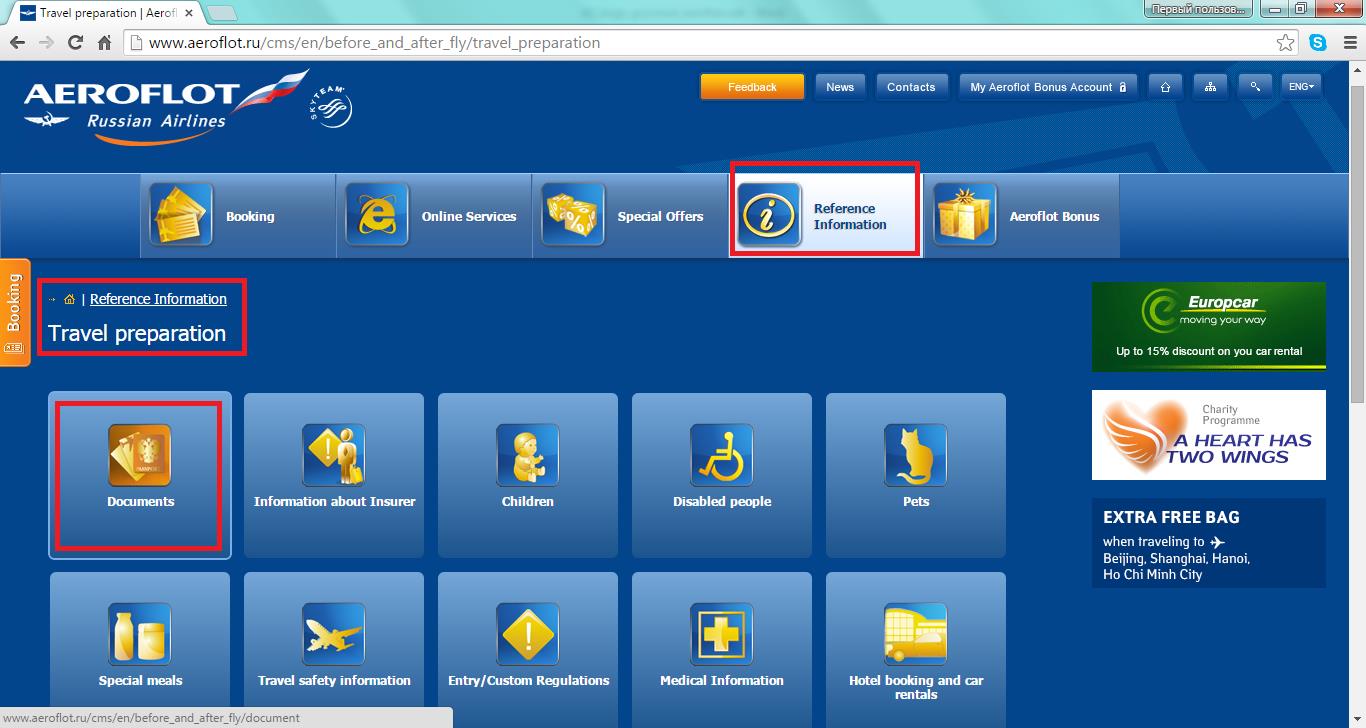The image size is (1366, 728).
Task: Go to the homepage via the top home icon
Action: tap(1165, 87)
